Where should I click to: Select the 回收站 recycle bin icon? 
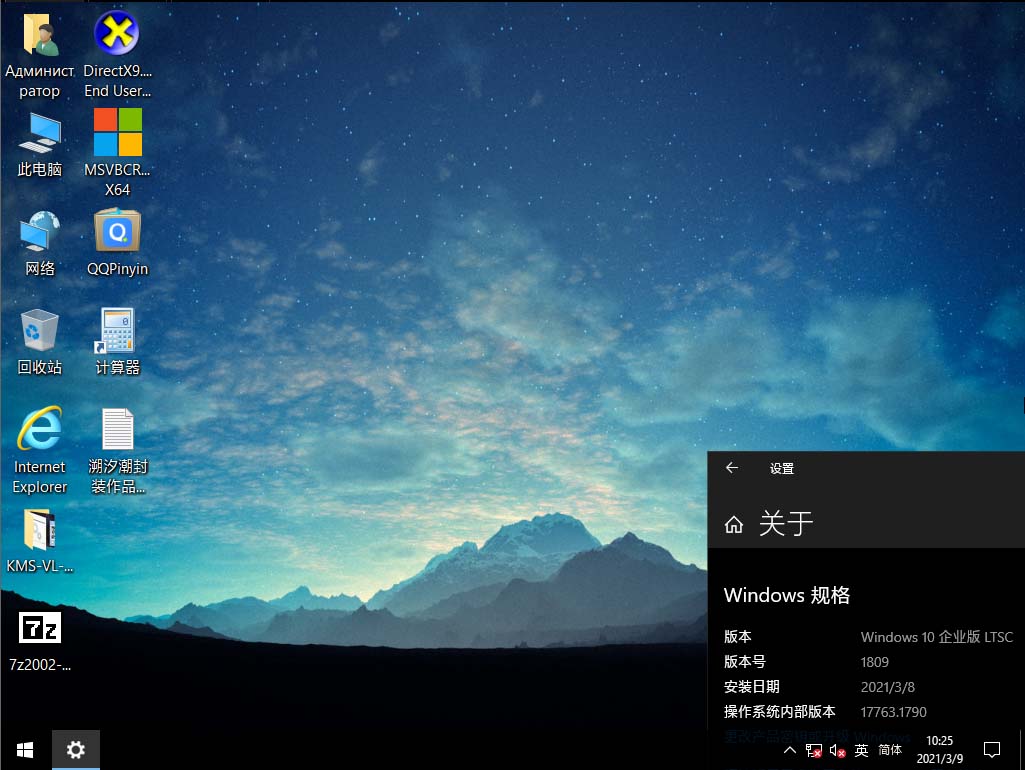[x=40, y=330]
